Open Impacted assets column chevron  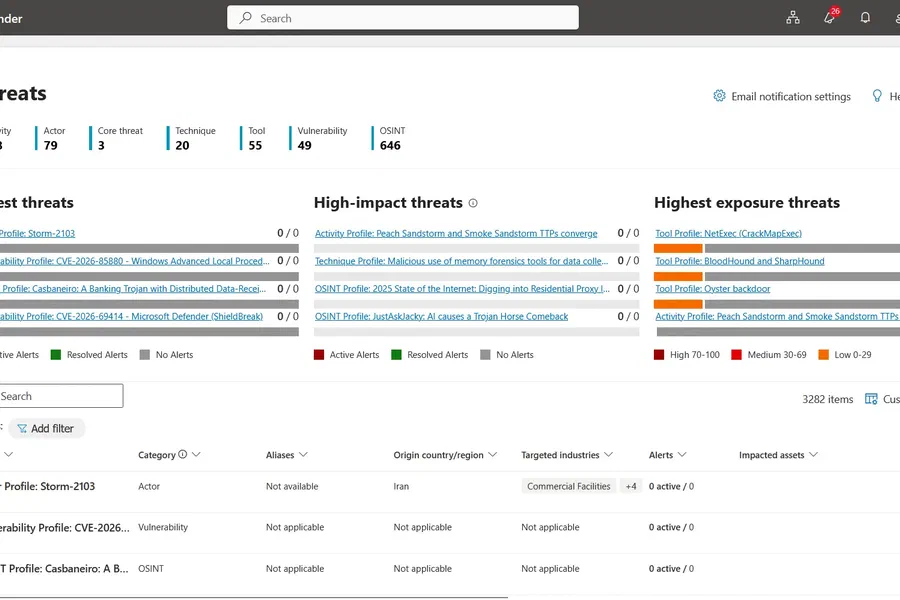click(813, 455)
